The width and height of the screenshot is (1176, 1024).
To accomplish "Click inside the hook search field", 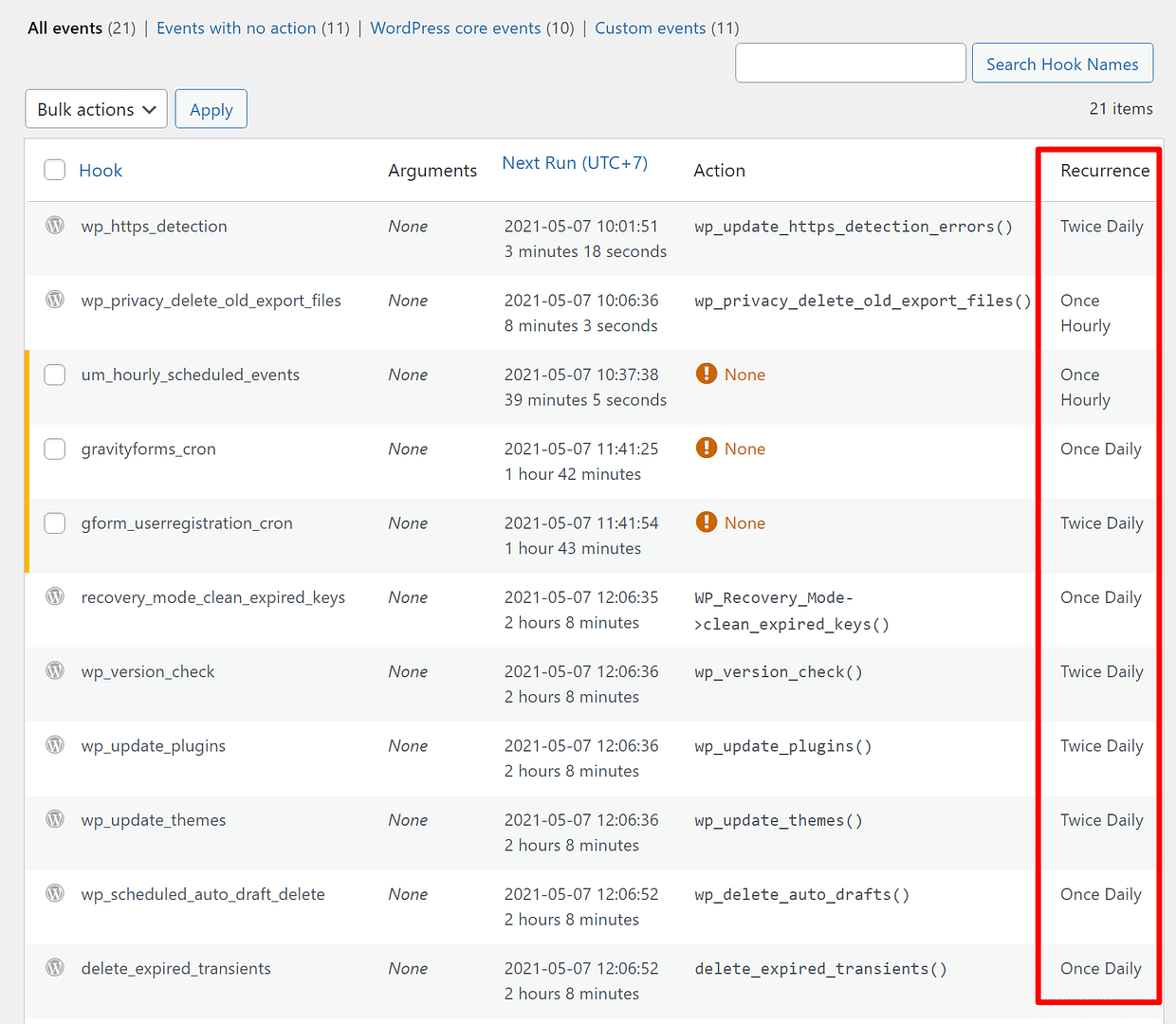I will 849,63.
